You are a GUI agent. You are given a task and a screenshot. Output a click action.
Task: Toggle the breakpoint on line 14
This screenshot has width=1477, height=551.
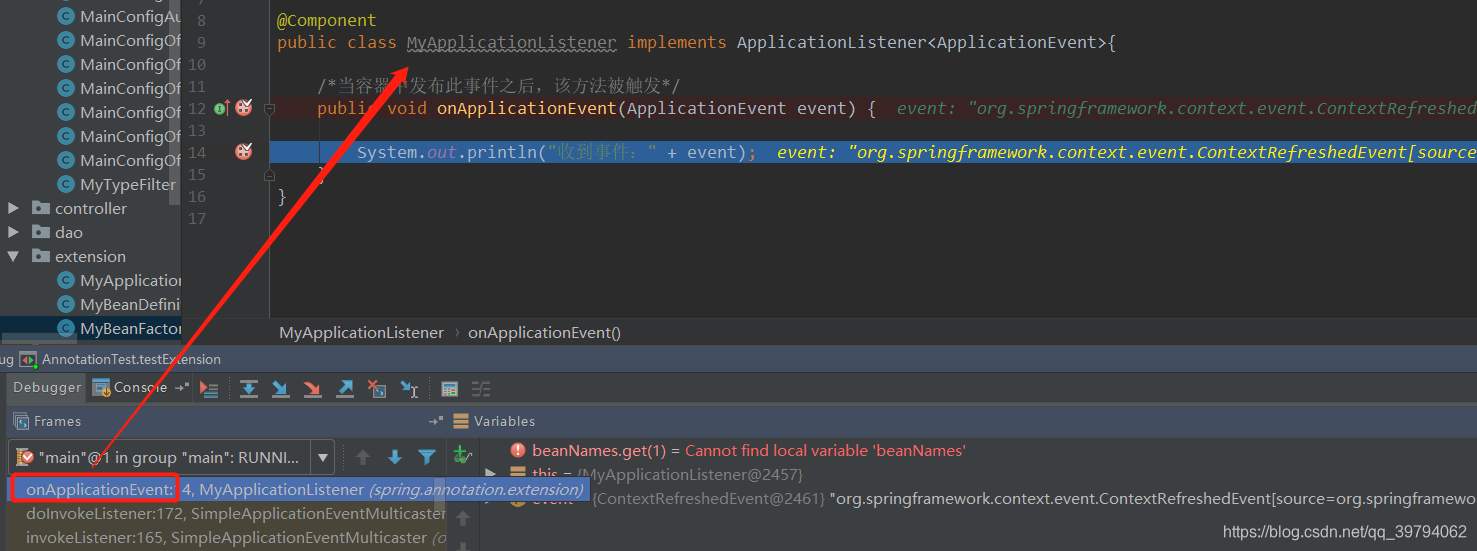click(243, 152)
